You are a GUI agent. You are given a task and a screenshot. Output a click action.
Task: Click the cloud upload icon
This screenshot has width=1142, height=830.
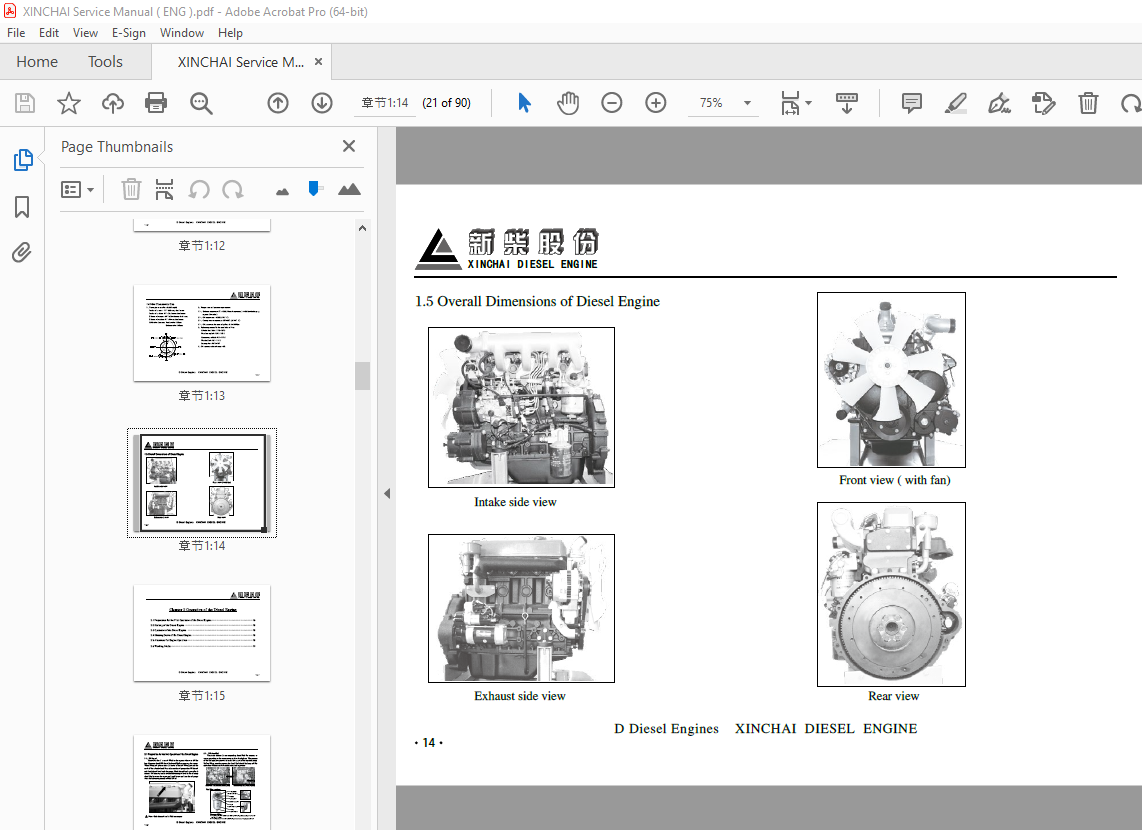tap(112, 103)
